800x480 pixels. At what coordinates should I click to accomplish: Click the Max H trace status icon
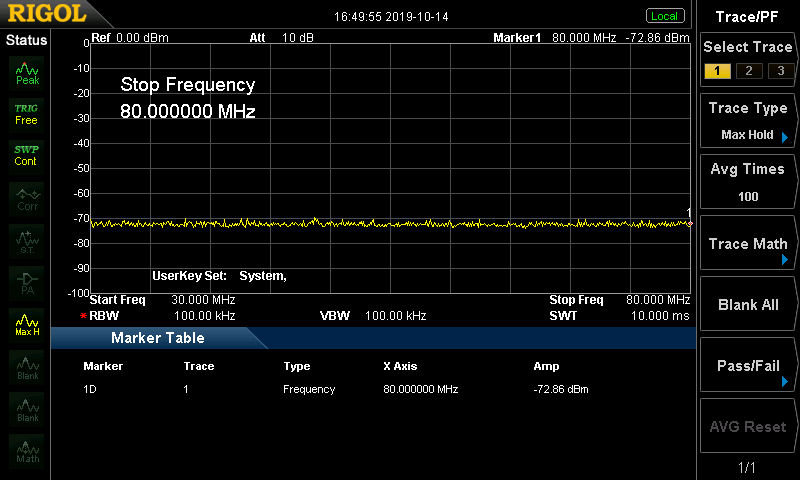pyautogui.click(x=27, y=324)
